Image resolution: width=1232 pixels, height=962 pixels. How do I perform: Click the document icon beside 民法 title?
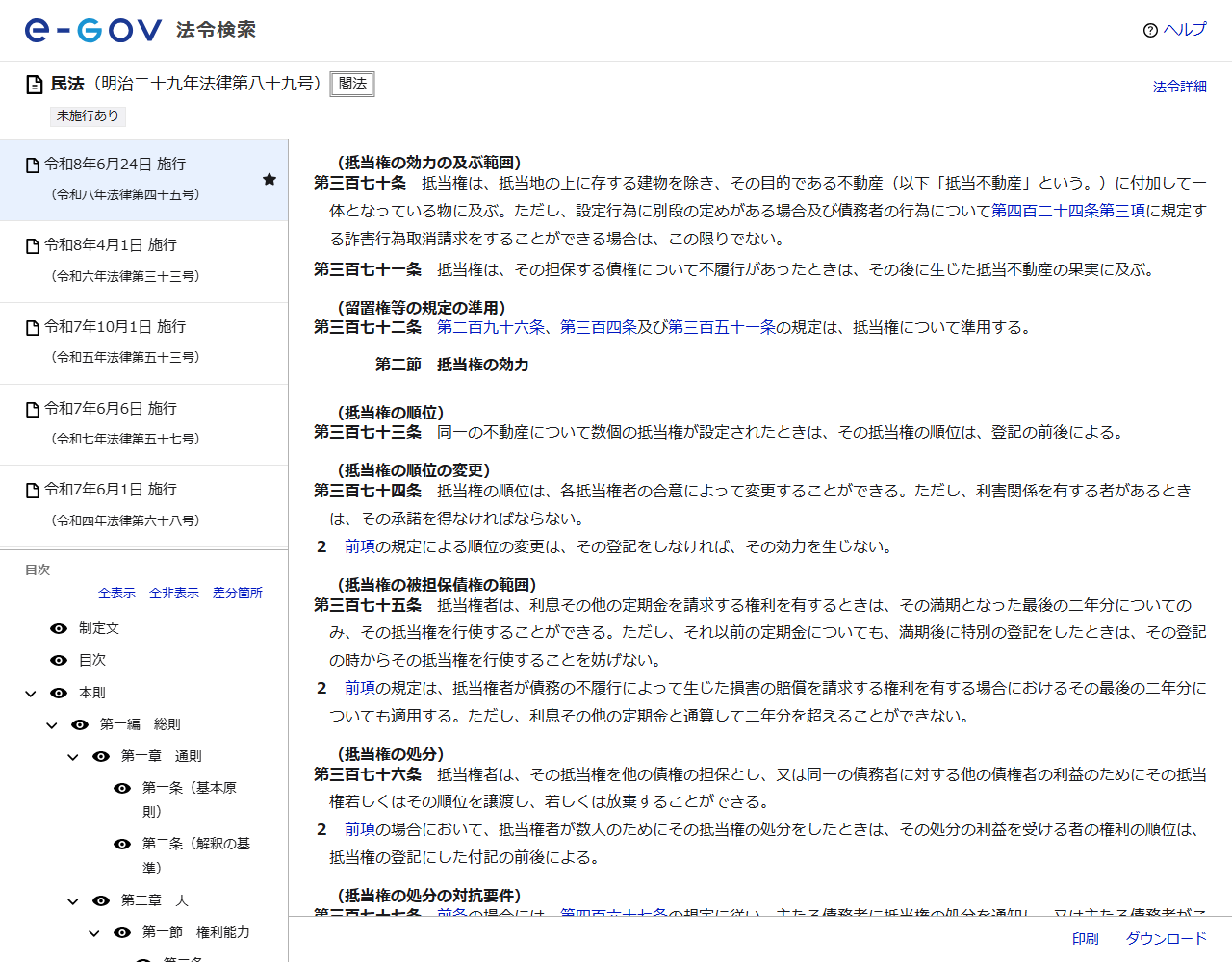click(34, 85)
